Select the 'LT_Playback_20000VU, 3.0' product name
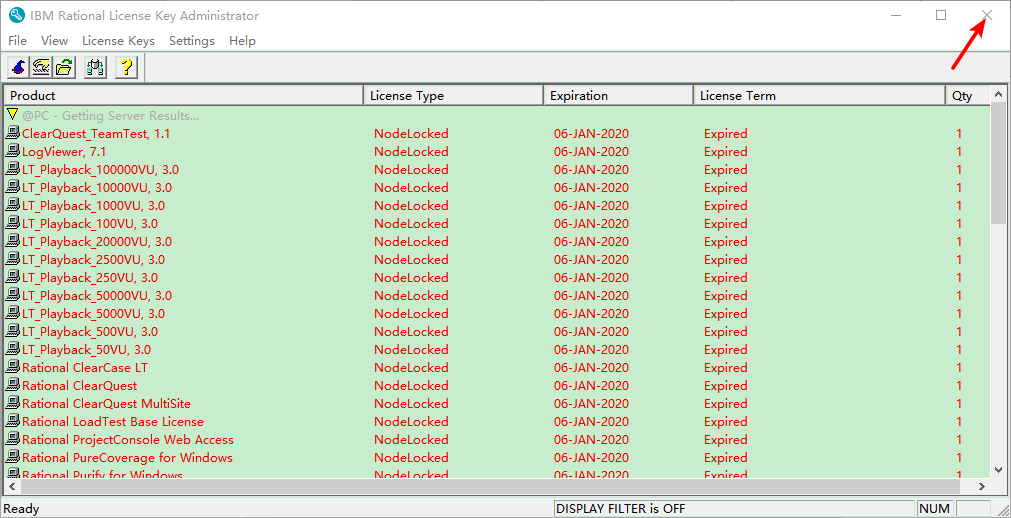 (x=97, y=242)
